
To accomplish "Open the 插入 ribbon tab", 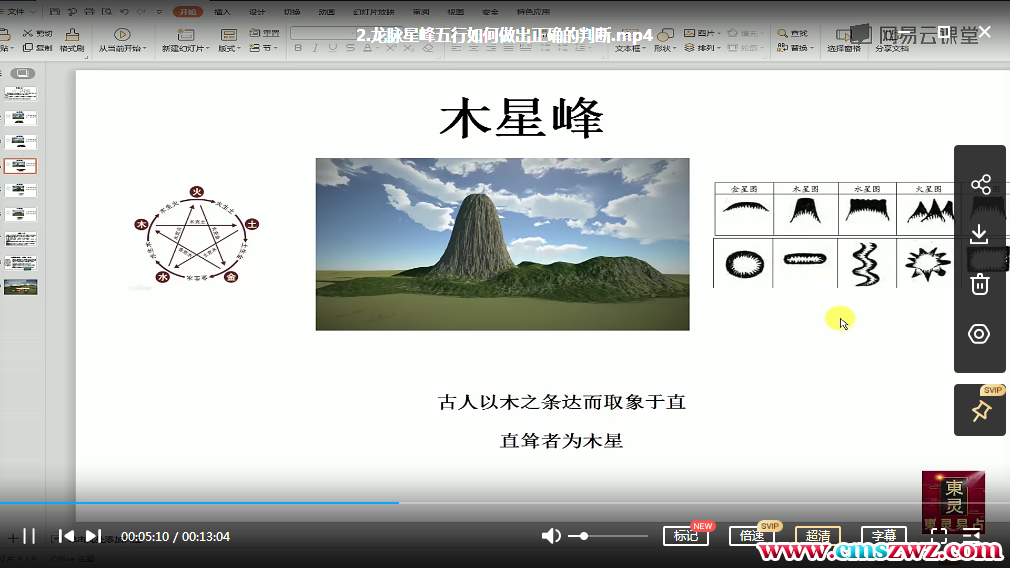I will pos(222,12).
